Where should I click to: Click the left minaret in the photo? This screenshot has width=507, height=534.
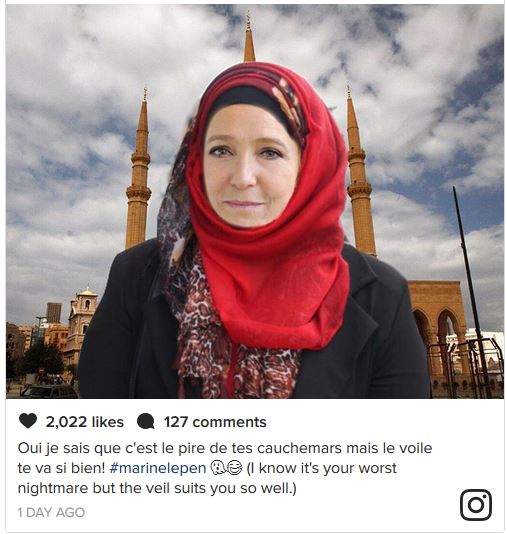point(138,169)
